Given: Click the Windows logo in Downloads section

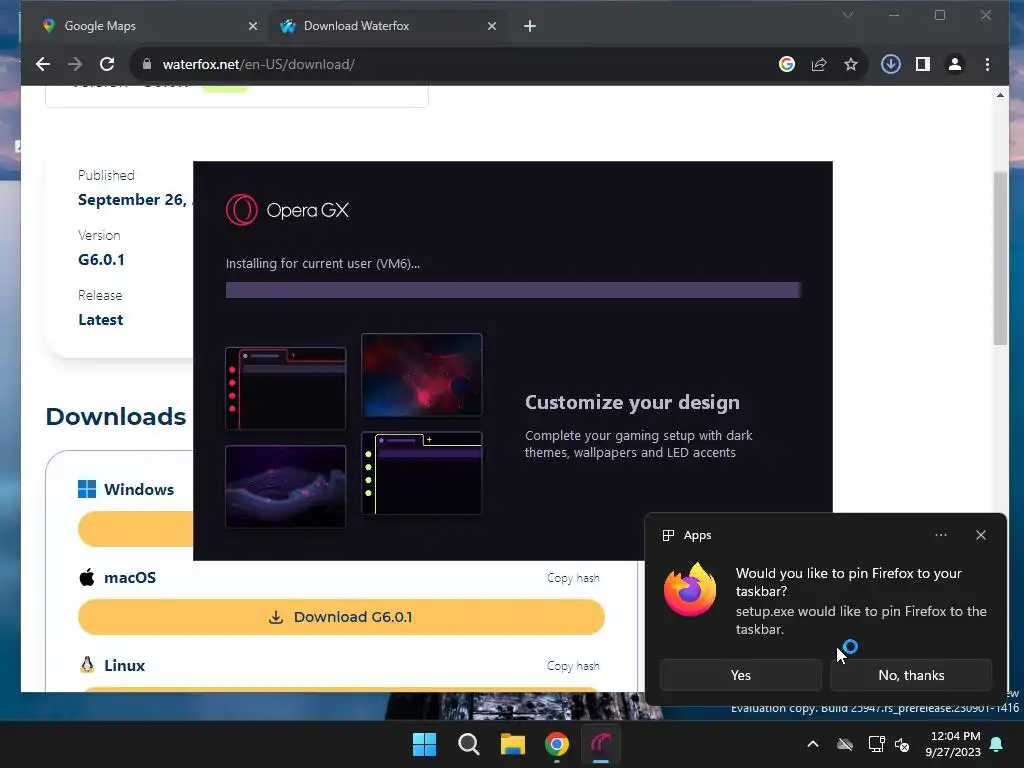Looking at the screenshot, I should [x=87, y=489].
